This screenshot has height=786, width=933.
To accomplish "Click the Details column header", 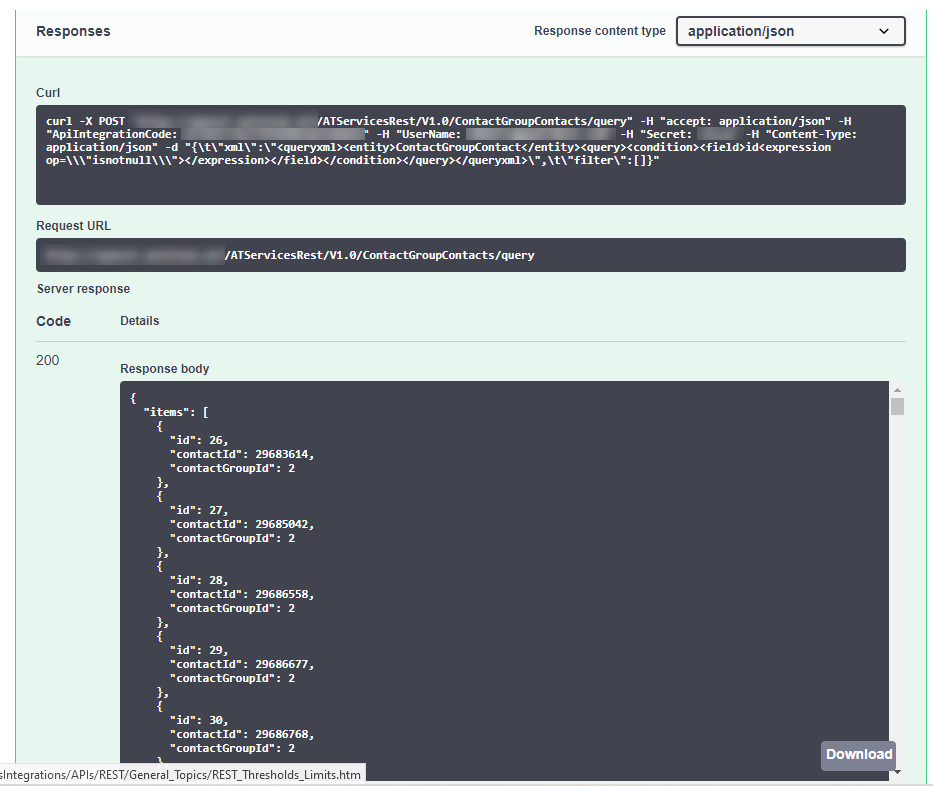I will (139, 320).
